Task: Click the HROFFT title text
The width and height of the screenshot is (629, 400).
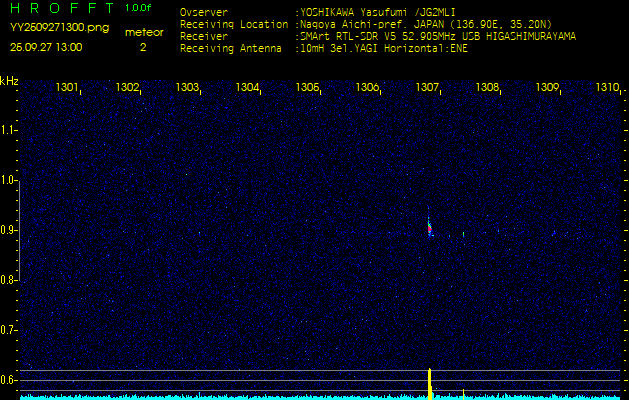Action: coord(60,8)
